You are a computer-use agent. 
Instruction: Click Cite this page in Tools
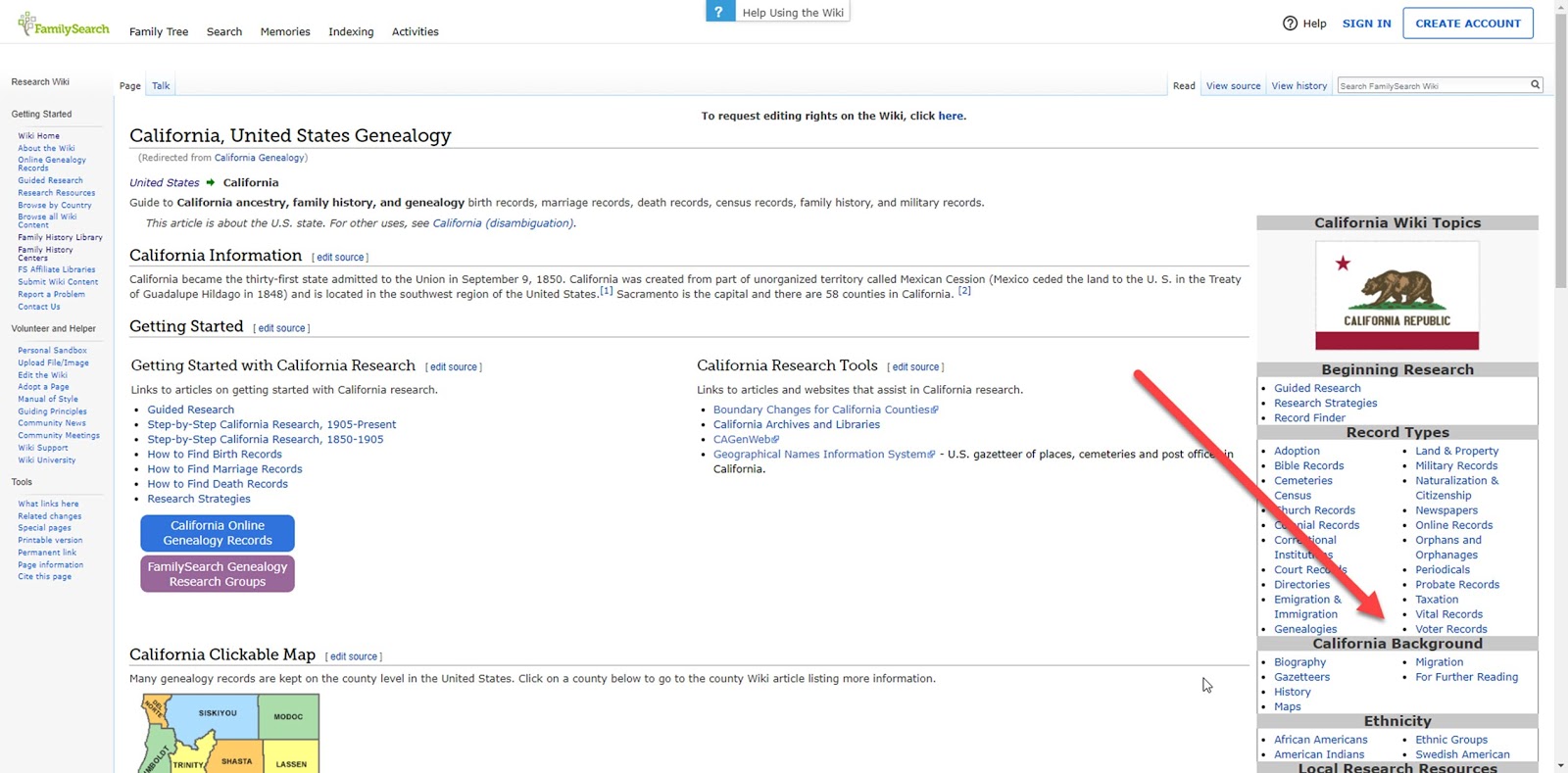[44, 577]
